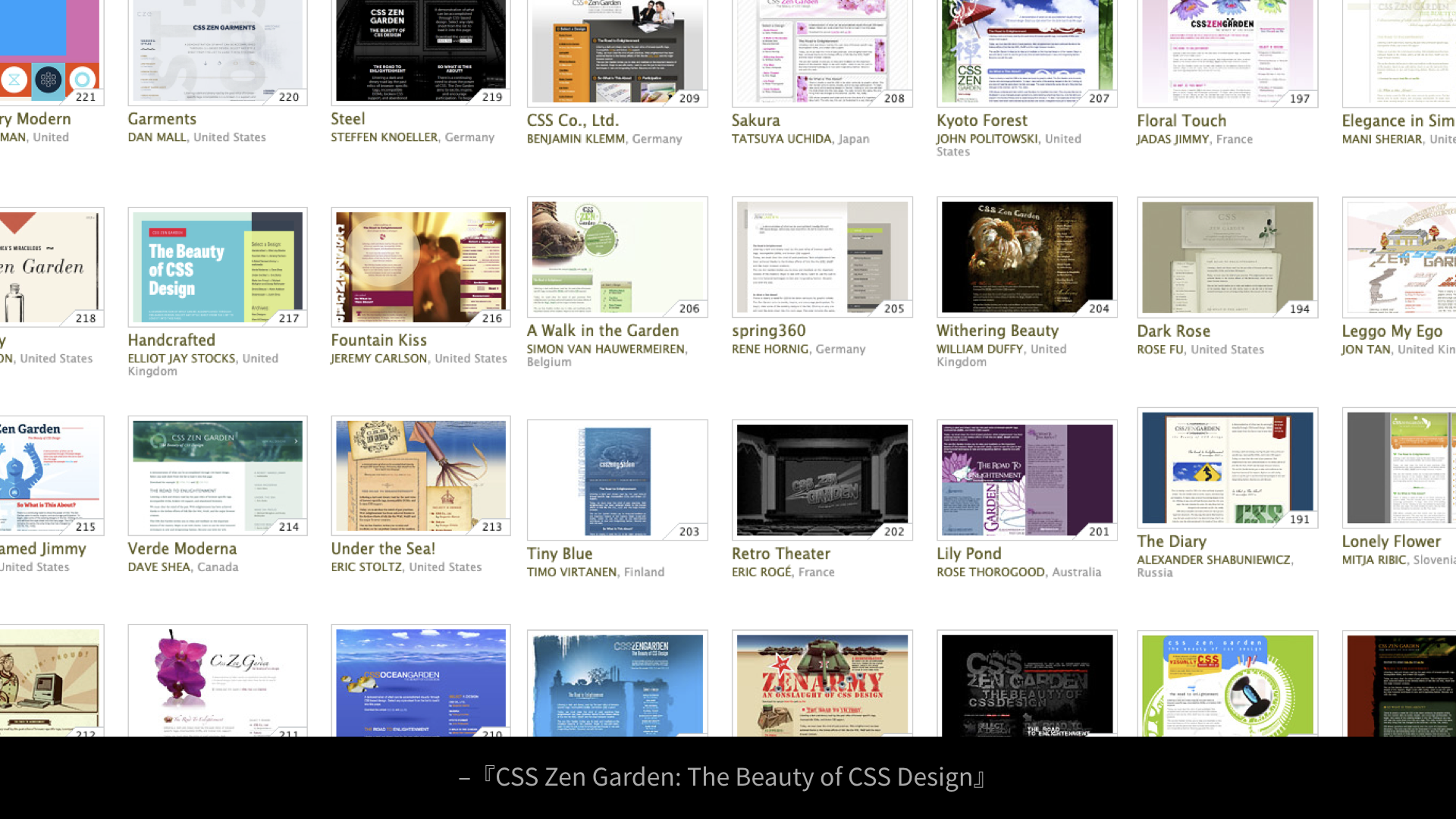The image size is (1456, 819).
Task: Click the 'spring360' design entry (205)
Action: click(x=822, y=255)
